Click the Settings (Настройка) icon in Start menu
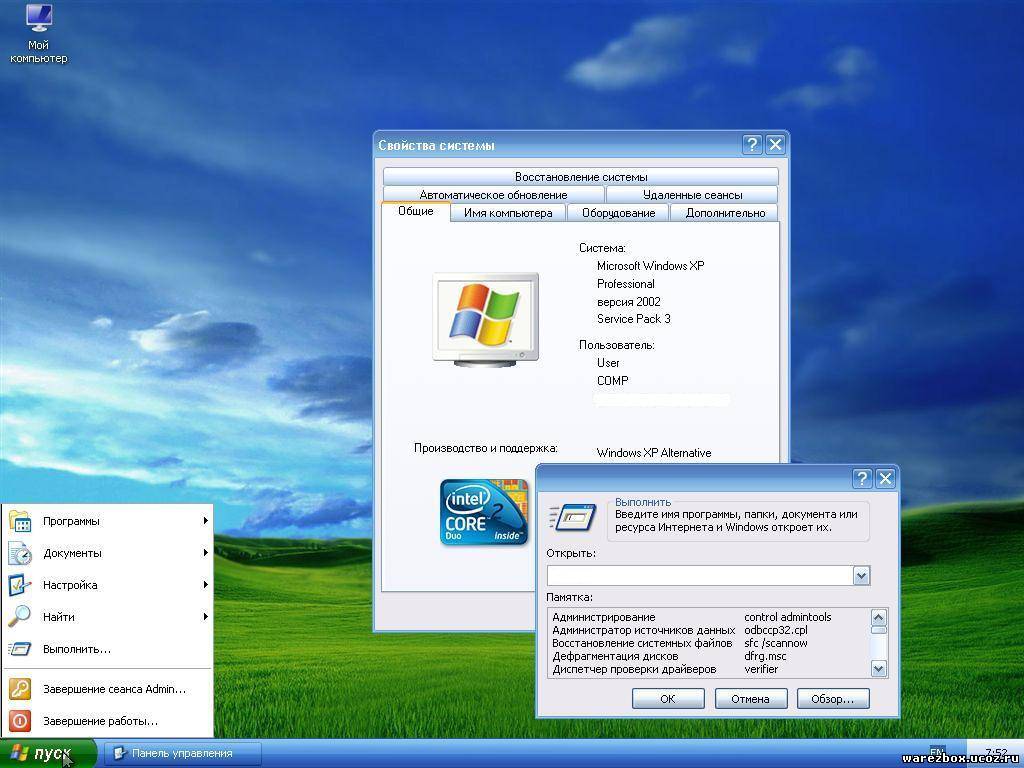 (20, 585)
